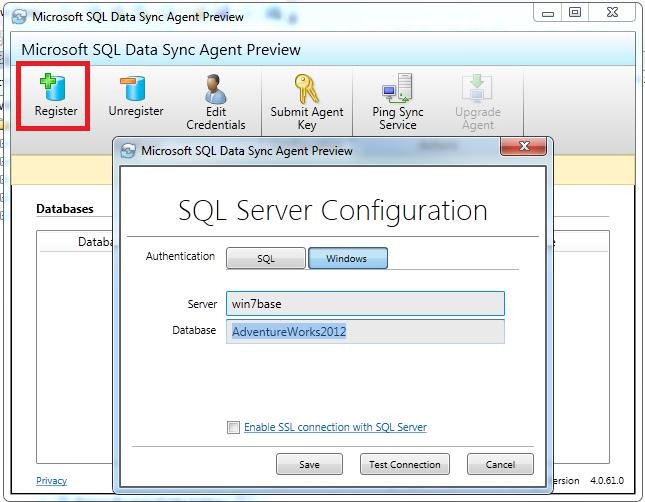This screenshot has height=502, width=645.
Task: Maximize the Data Sync Agent main window
Action: coord(575,13)
